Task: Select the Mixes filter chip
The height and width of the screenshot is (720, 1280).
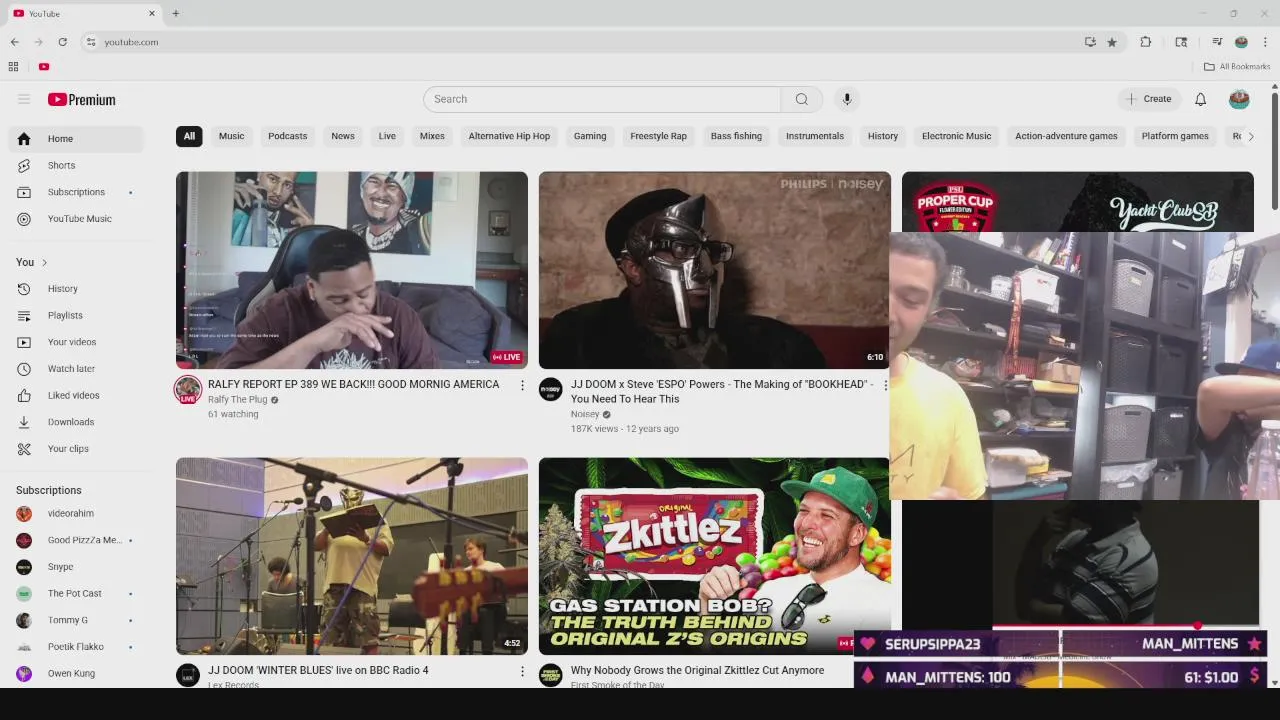Action: pos(432,136)
